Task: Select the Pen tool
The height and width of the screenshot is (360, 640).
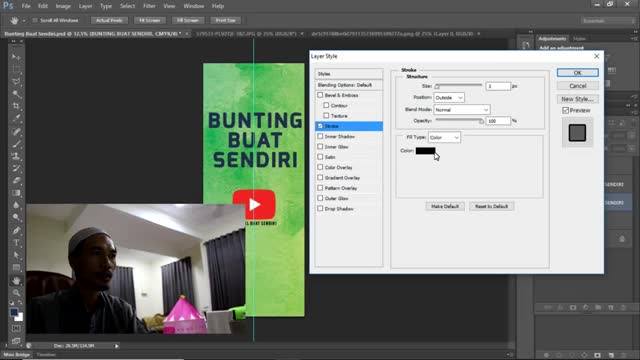Action: (x=16, y=231)
